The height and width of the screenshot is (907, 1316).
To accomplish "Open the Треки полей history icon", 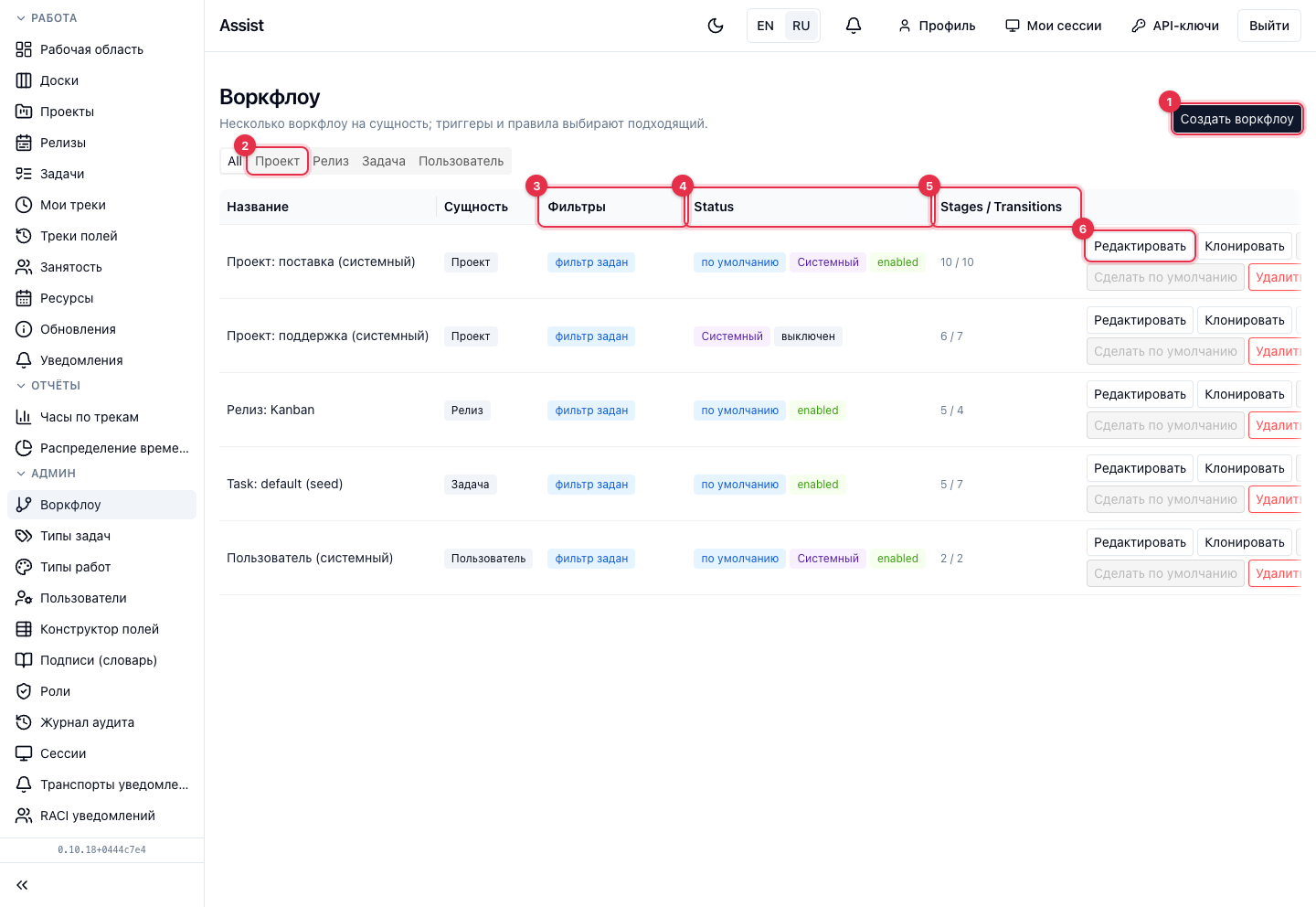I will tap(24, 236).
